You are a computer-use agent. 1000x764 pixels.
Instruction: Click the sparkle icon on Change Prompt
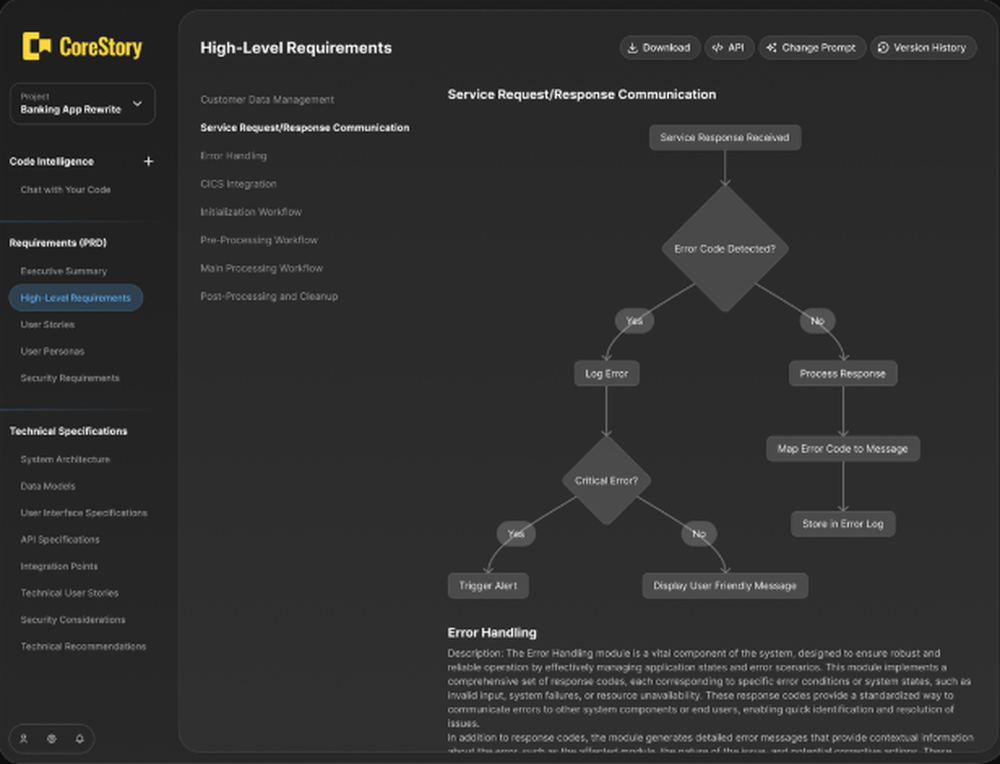point(770,47)
